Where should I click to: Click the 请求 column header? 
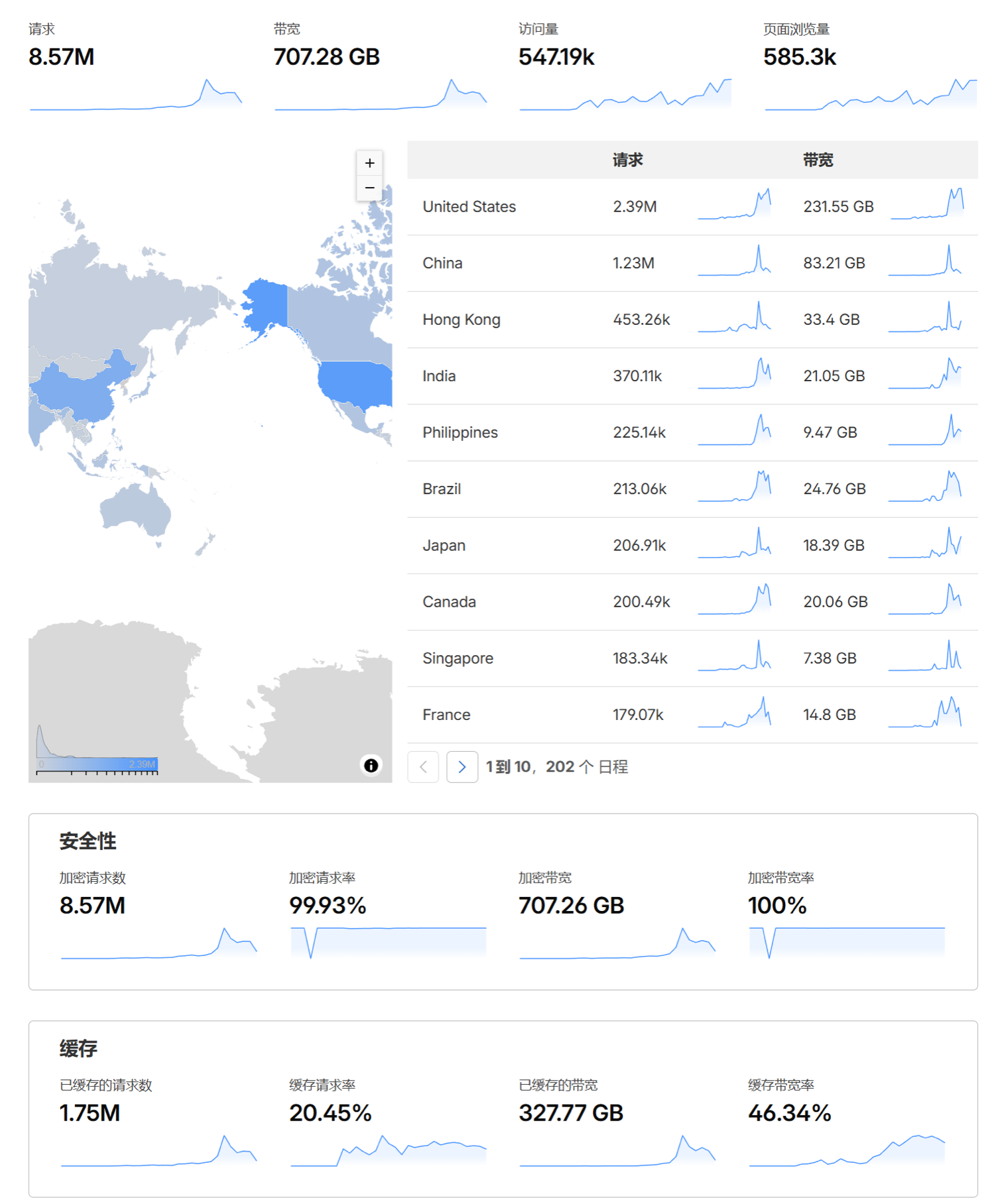[627, 160]
